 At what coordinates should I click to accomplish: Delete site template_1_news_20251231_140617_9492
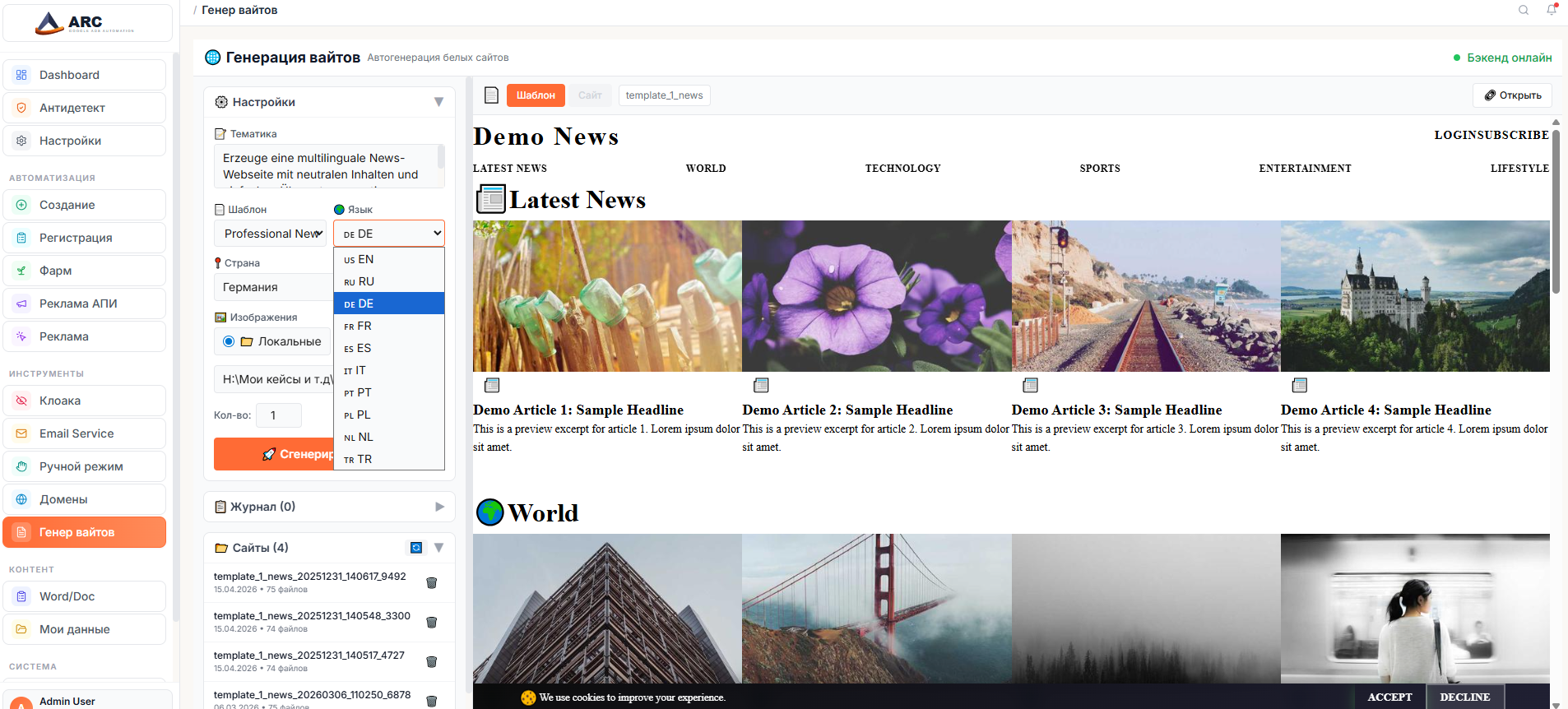click(x=431, y=582)
